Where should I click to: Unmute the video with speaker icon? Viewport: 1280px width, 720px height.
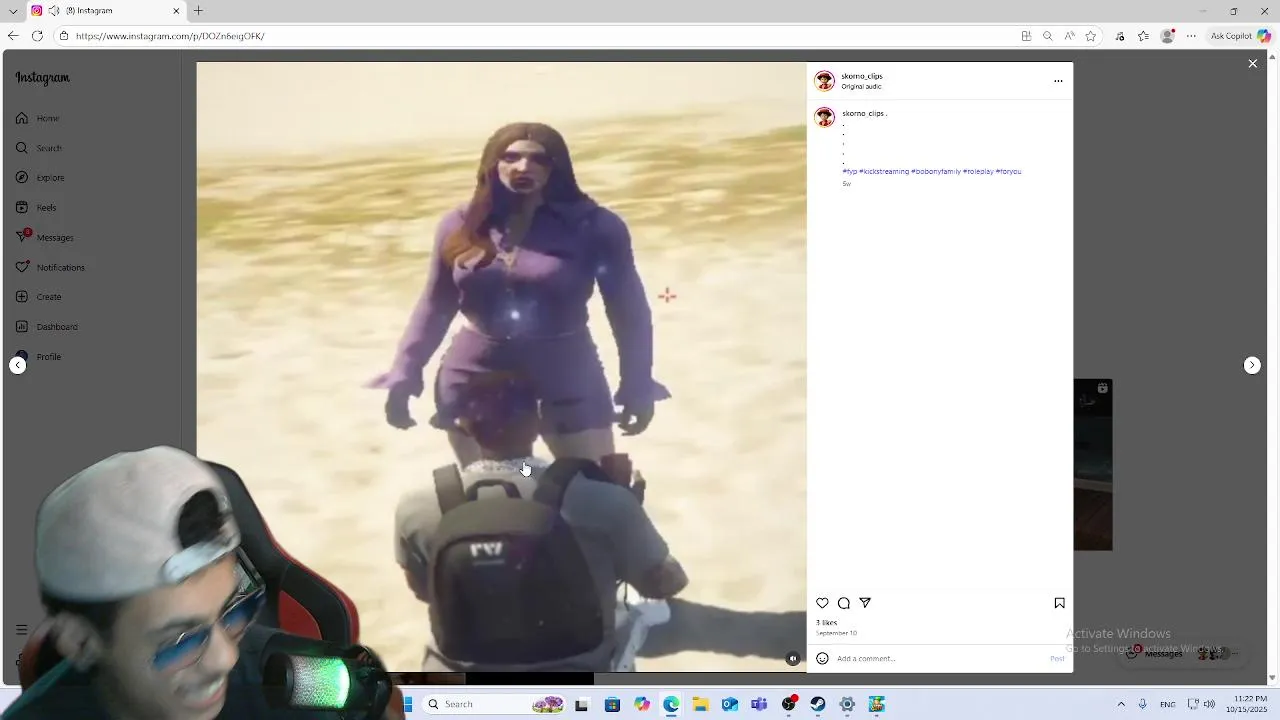click(793, 659)
